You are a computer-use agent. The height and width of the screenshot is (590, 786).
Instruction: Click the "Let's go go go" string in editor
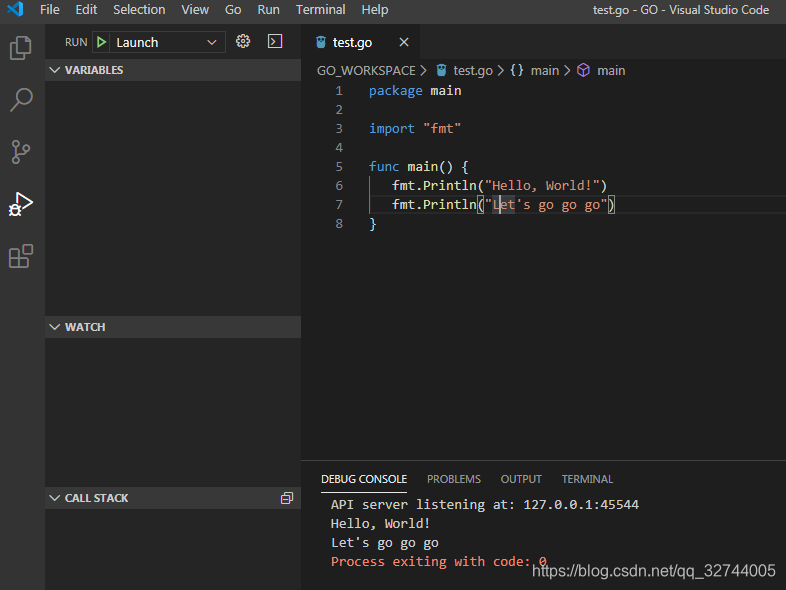pos(546,205)
